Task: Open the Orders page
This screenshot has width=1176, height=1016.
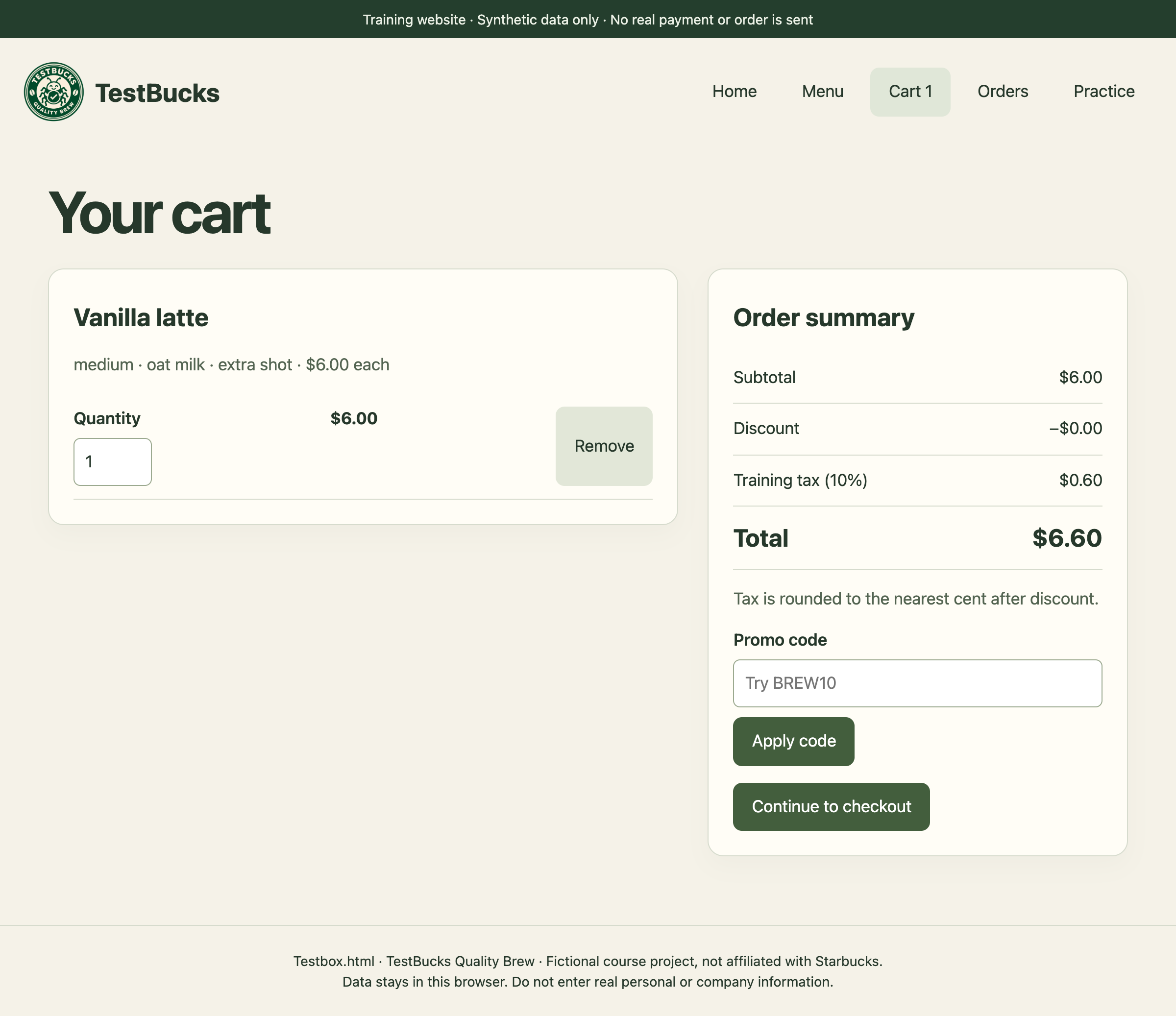Action: 1003,91
